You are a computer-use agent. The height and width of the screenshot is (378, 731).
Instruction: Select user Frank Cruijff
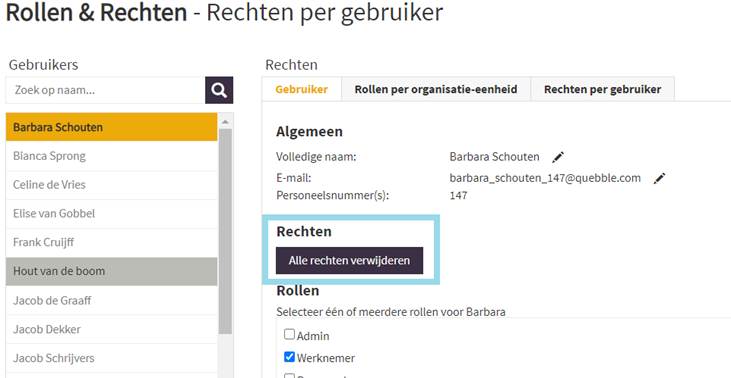111,242
